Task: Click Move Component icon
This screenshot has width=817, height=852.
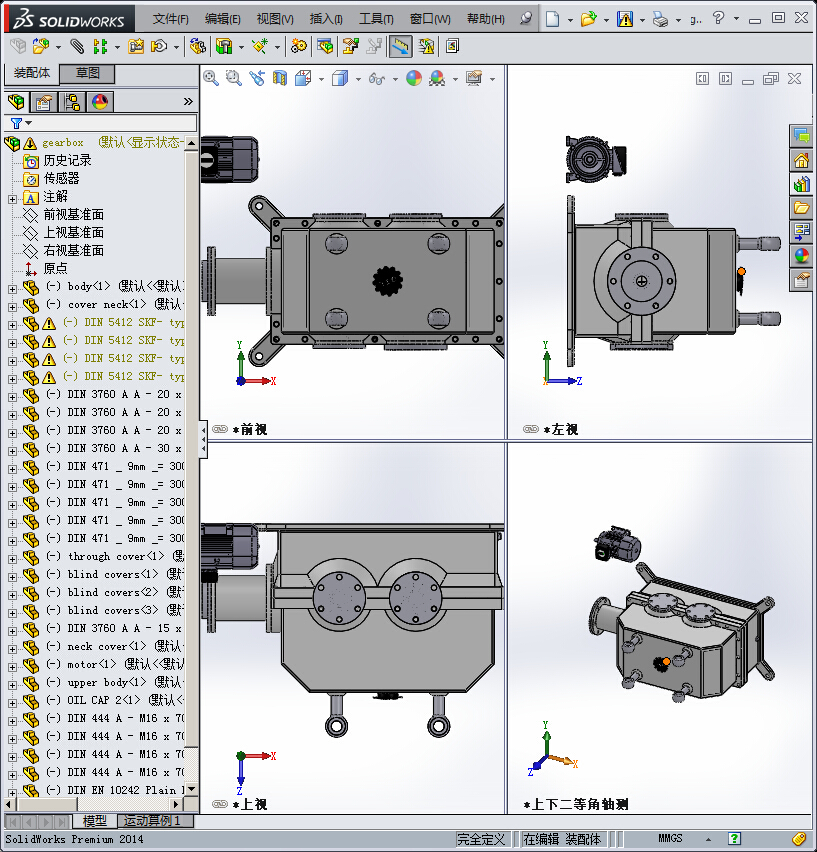Action: point(159,47)
